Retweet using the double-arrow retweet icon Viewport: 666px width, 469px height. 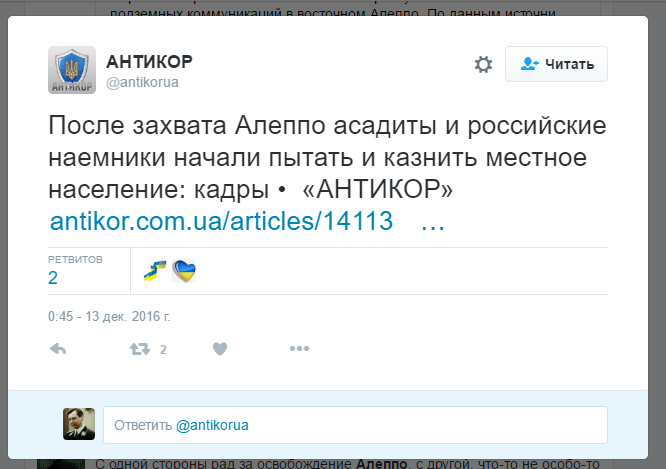click(x=140, y=349)
